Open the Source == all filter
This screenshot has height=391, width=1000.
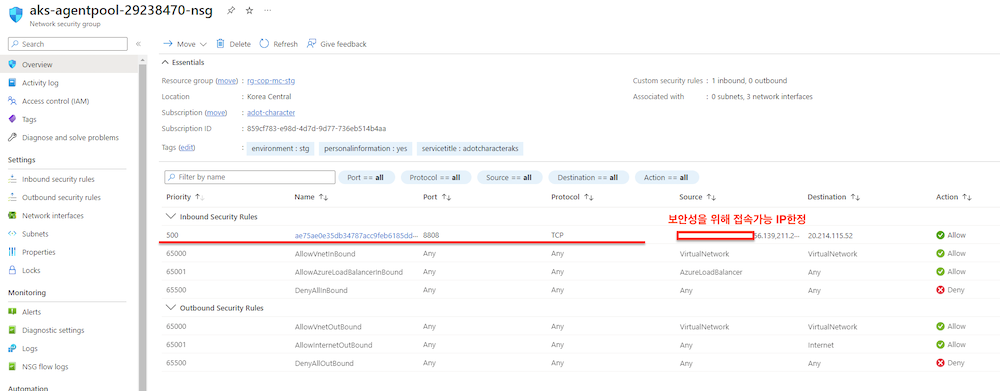pos(509,177)
